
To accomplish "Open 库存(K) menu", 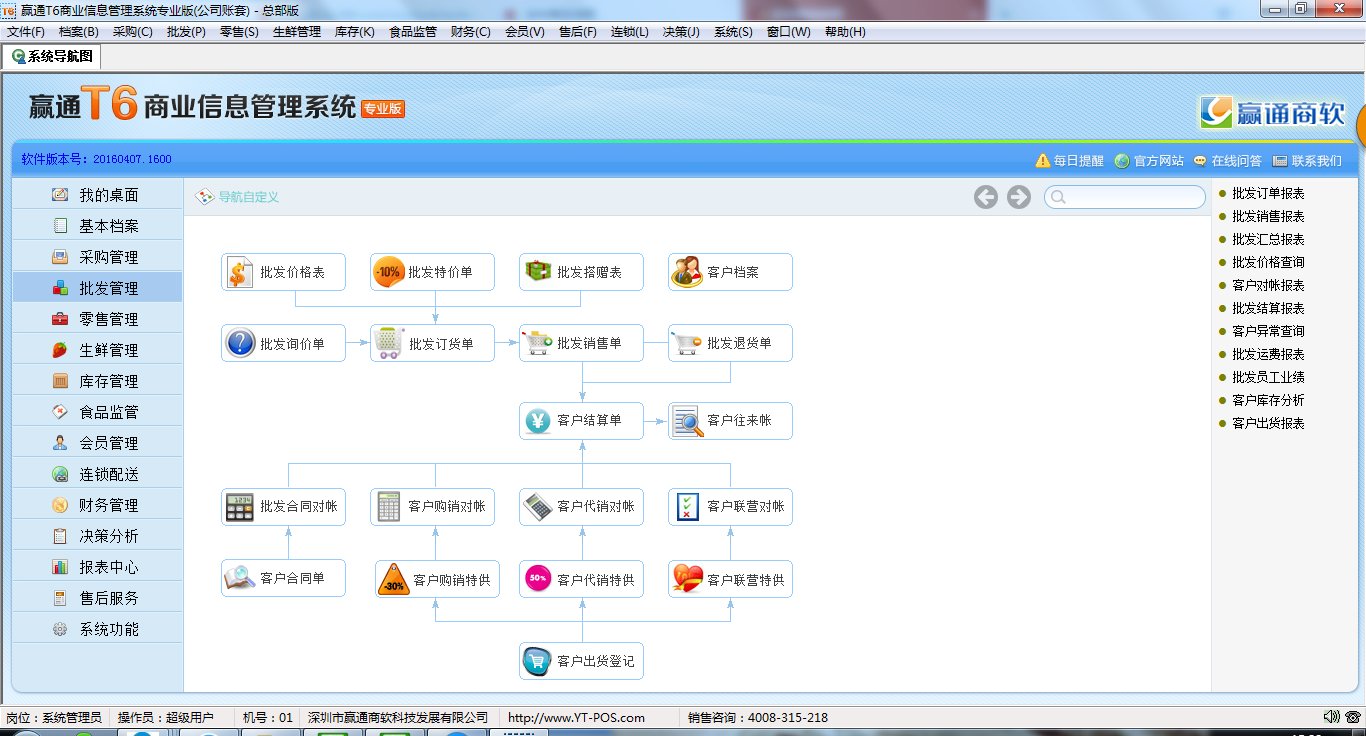I will (354, 32).
